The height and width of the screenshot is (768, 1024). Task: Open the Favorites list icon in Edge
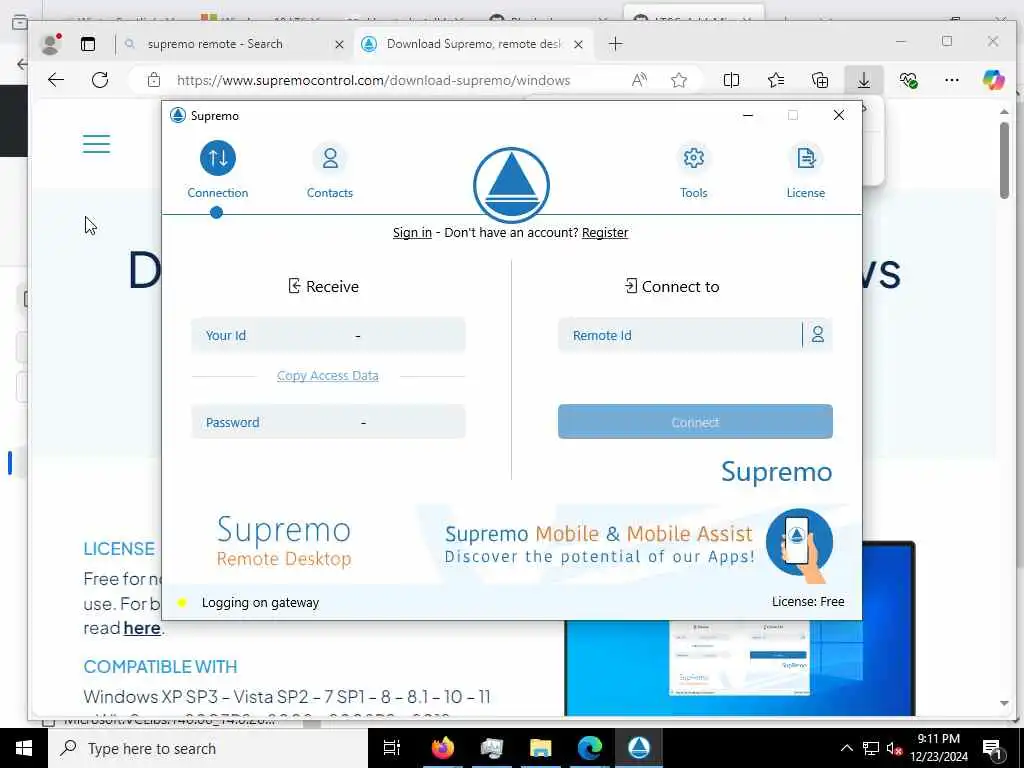[x=776, y=80]
